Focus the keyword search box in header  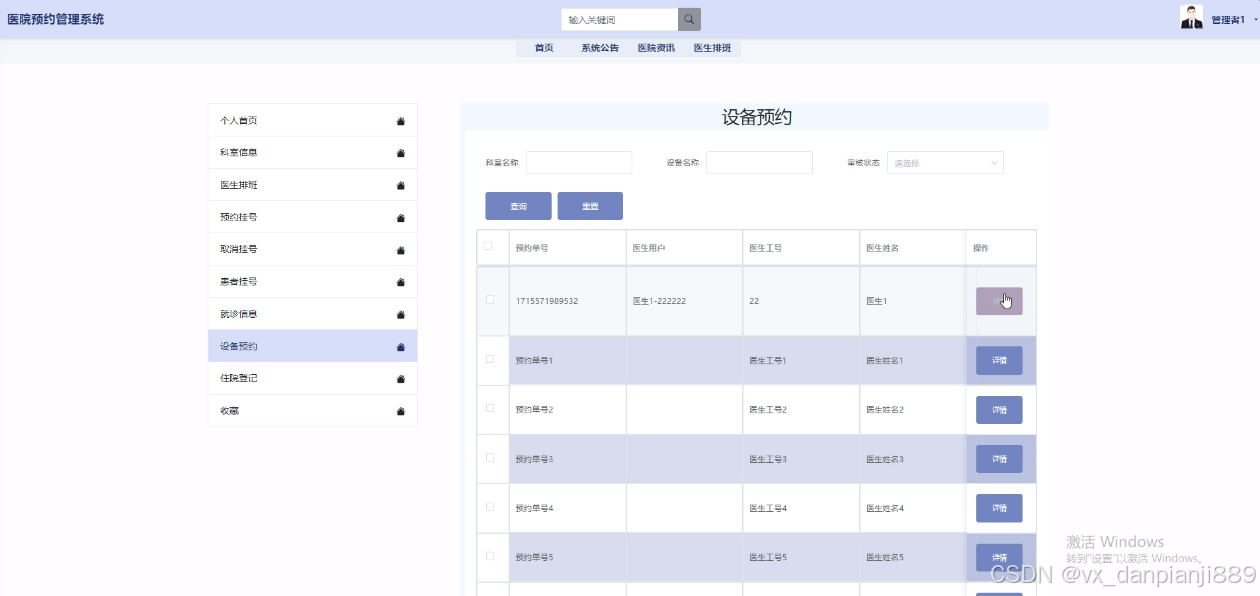tap(619, 19)
